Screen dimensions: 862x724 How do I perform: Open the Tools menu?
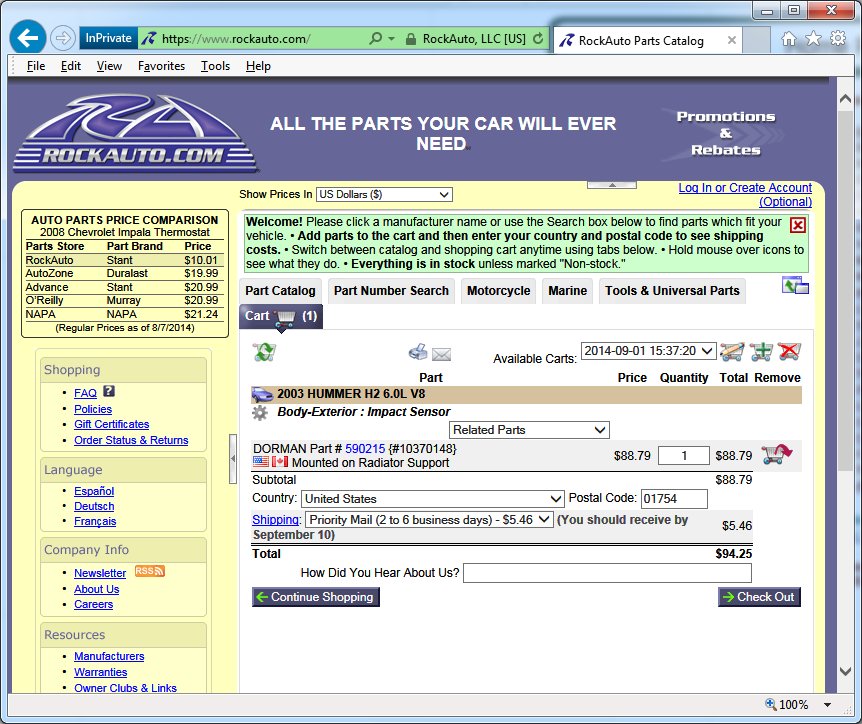tap(215, 66)
